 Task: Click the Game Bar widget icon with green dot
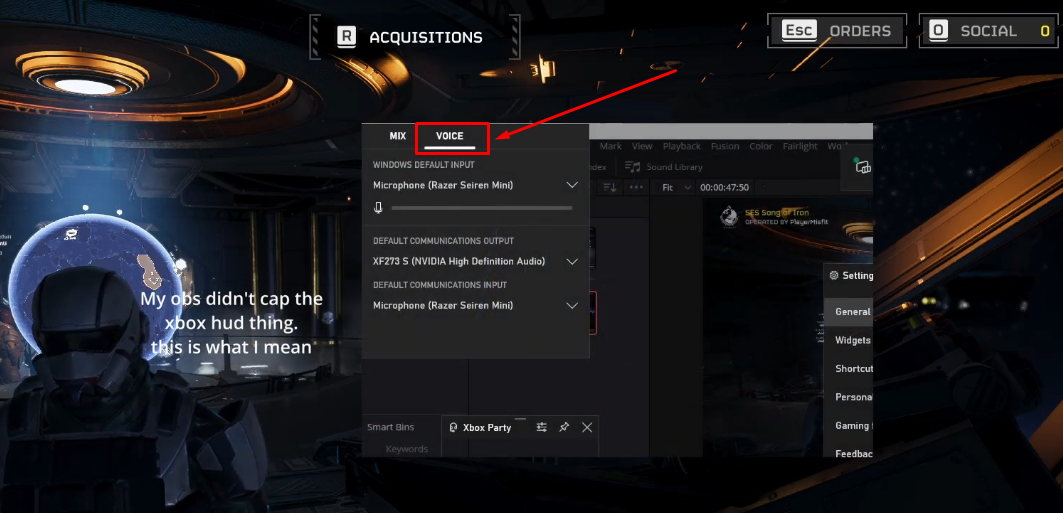[x=862, y=166]
